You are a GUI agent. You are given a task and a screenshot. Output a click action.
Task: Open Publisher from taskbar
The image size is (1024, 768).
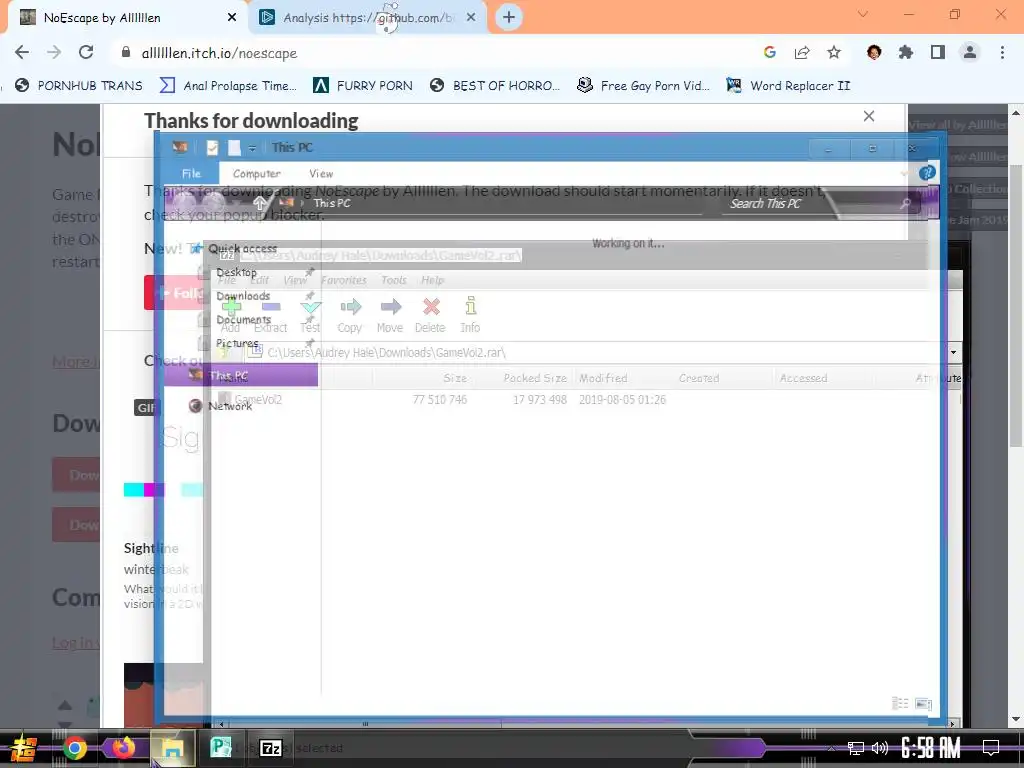click(221, 748)
